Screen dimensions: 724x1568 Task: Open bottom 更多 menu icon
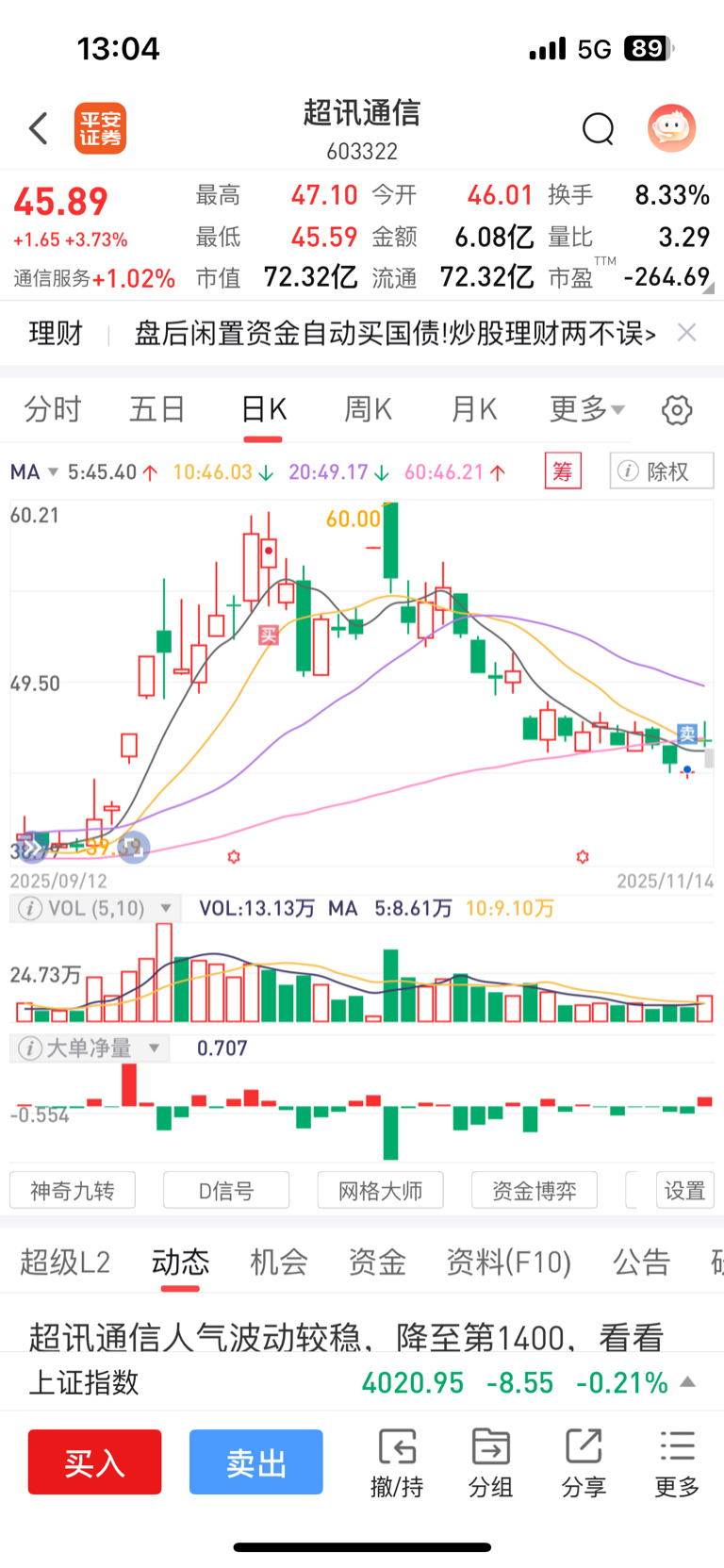coord(677,1463)
